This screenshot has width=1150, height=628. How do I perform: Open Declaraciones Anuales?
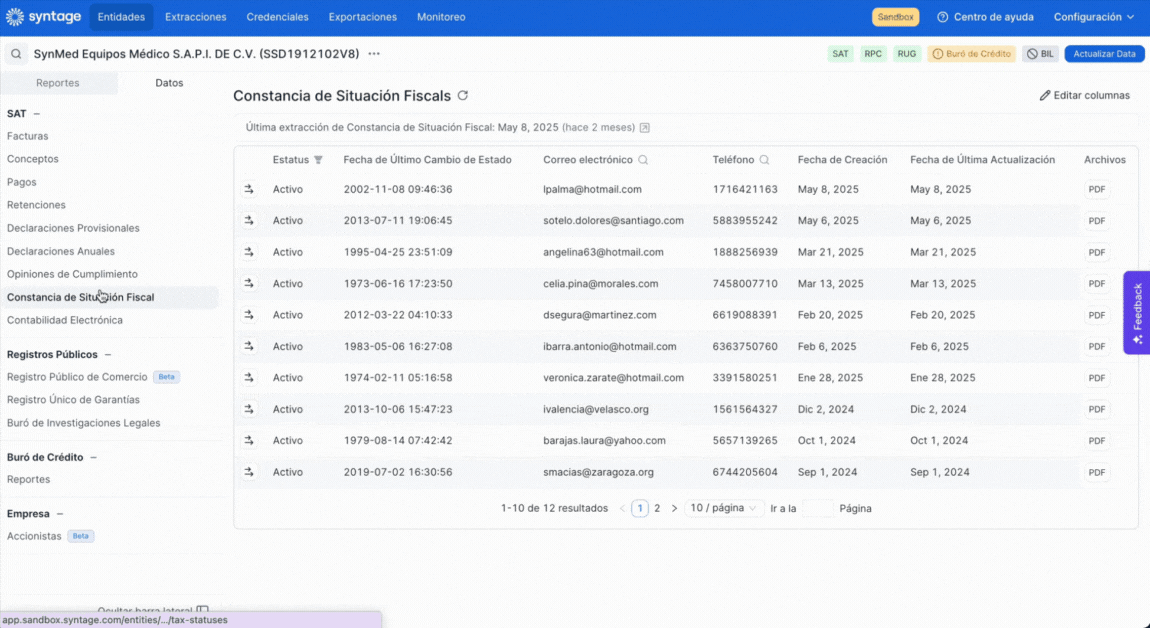coord(61,251)
